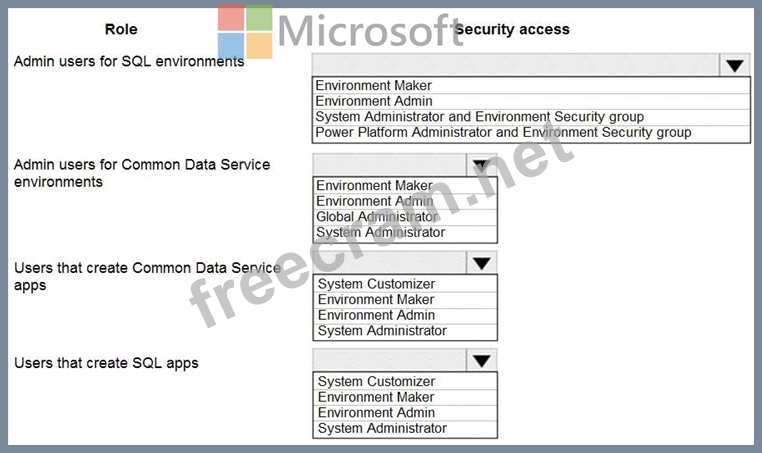Expand the SQL apps creators dropdown arrow
This screenshot has height=453, width=762.
pyautogui.click(x=481, y=361)
